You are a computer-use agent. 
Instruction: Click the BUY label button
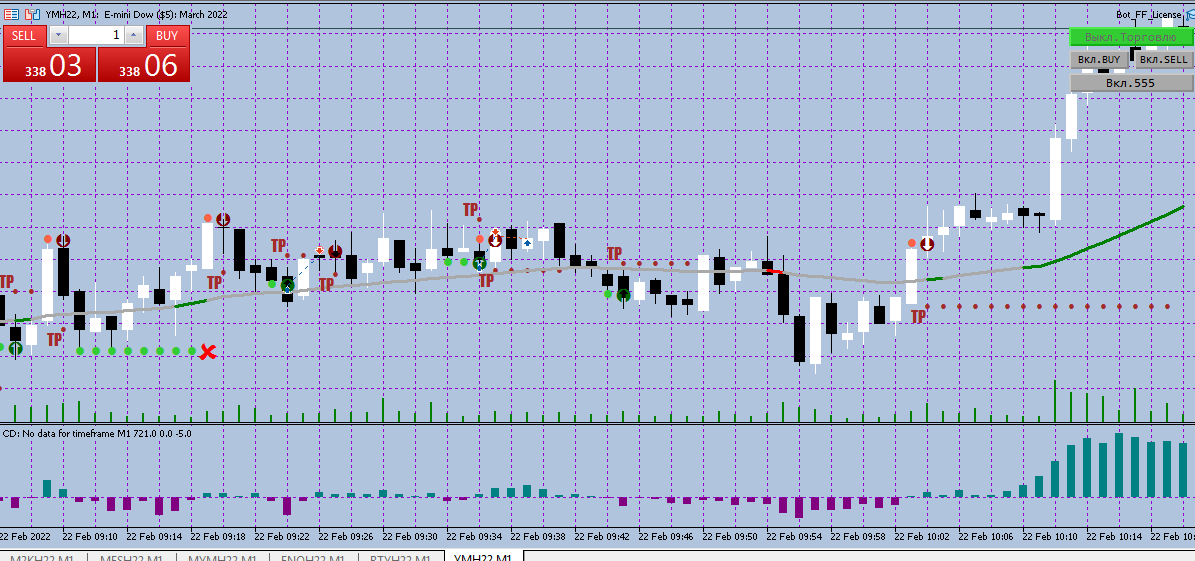pyautogui.click(x=166, y=35)
